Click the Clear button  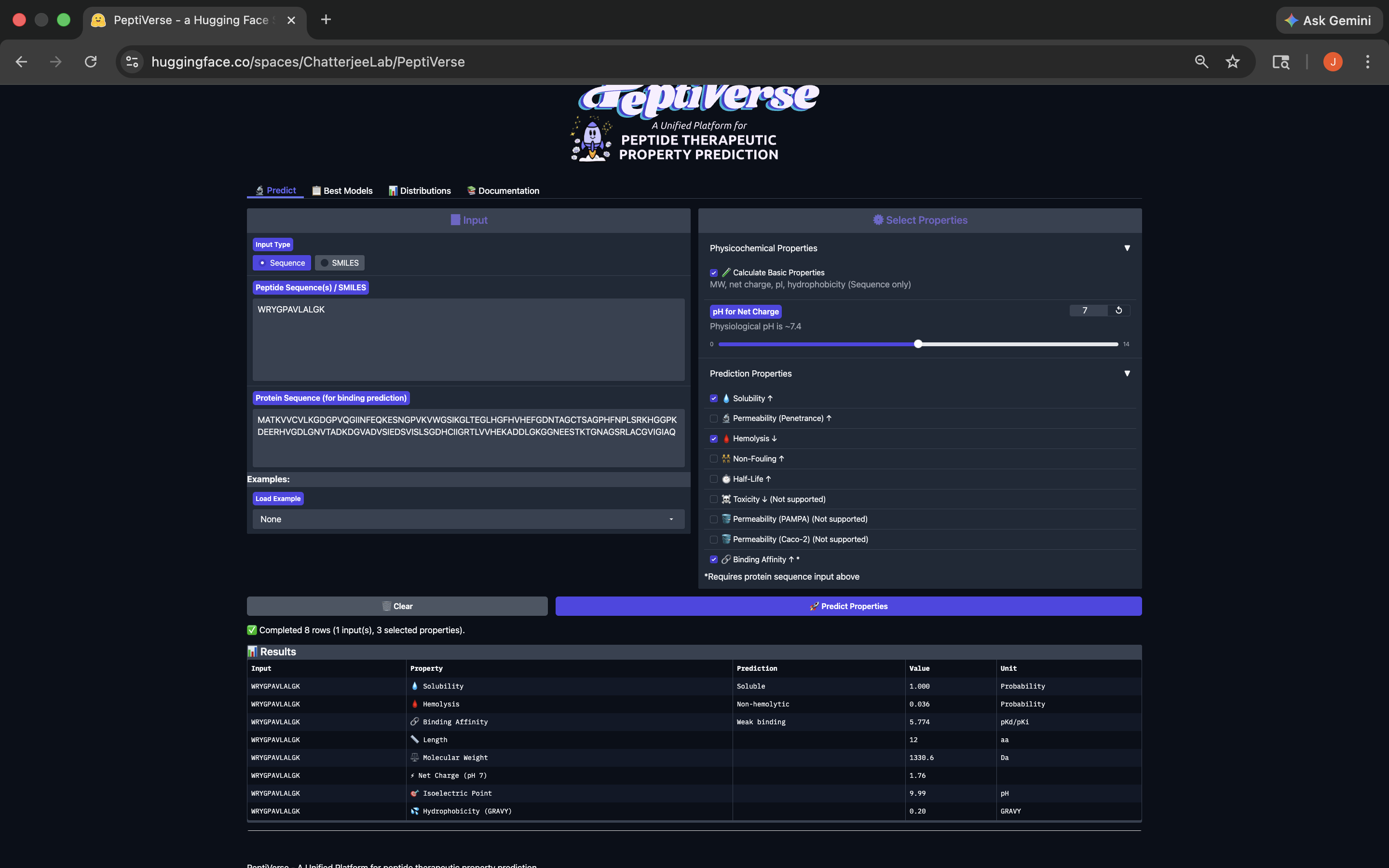tap(397, 606)
